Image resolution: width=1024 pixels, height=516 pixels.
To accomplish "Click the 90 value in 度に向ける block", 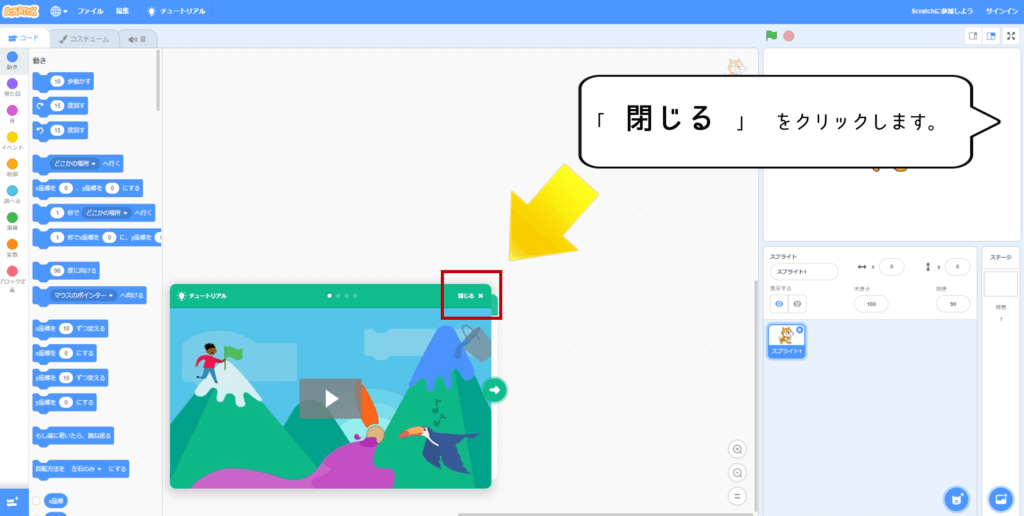I will pyautogui.click(x=57, y=270).
